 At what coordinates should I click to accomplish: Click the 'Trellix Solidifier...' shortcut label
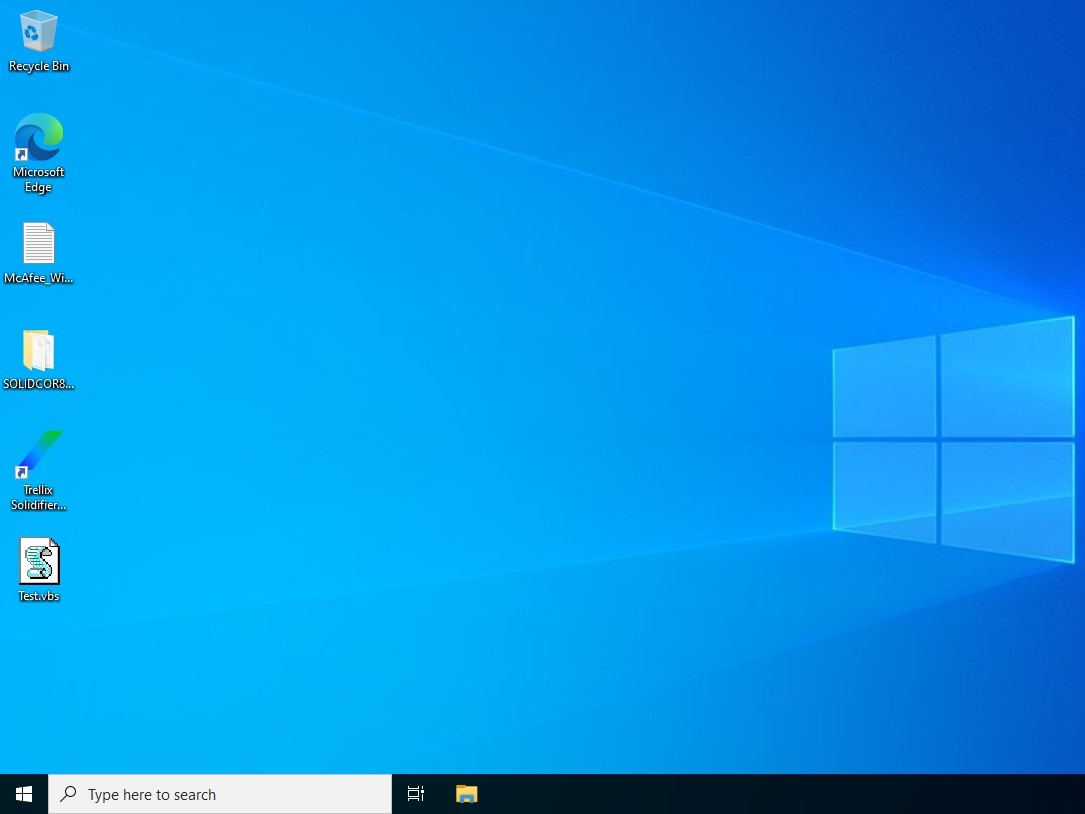(x=38, y=498)
